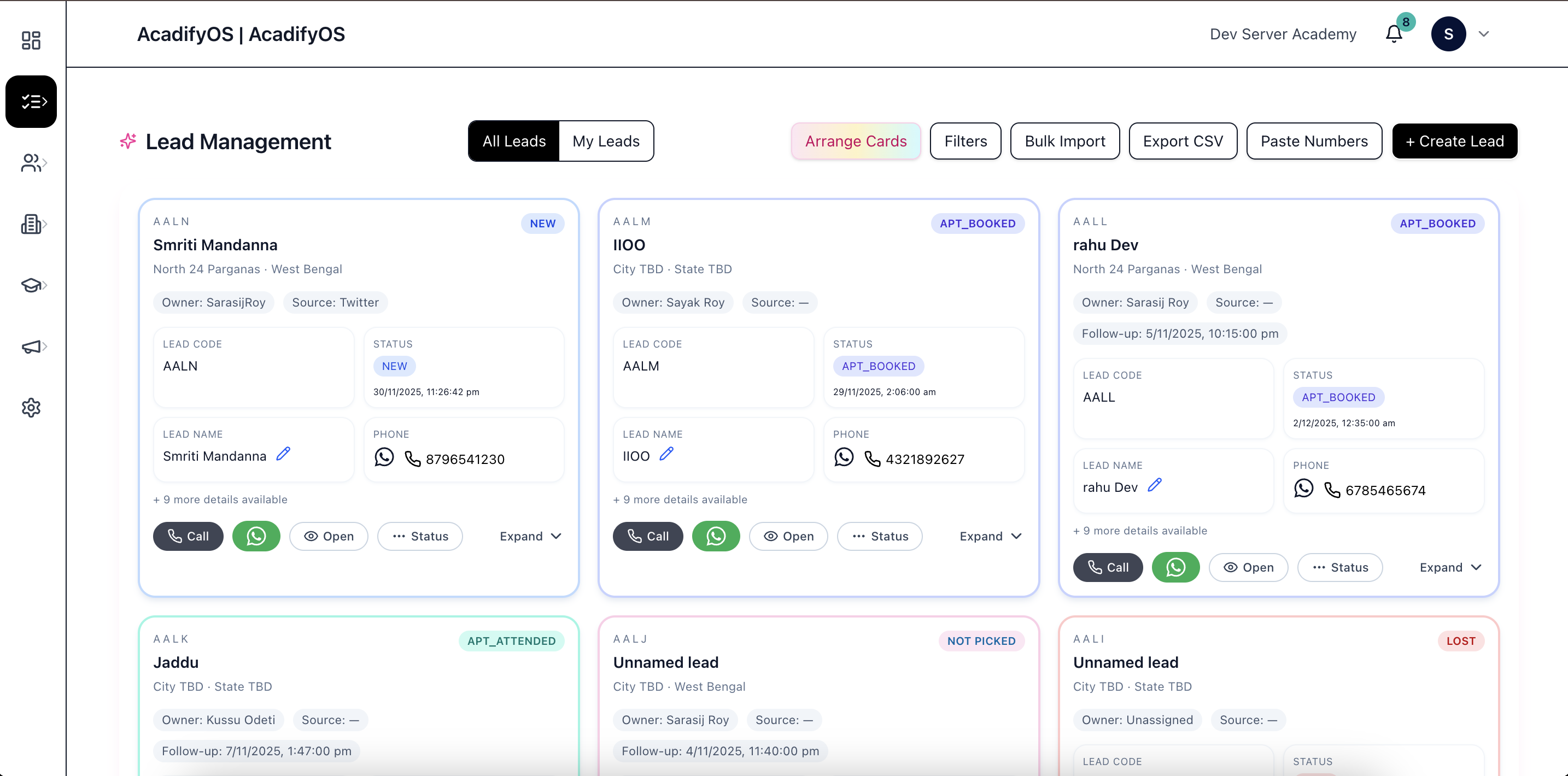Open Status menu on IIOO card
Viewport: 1568px width, 776px height.
click(880, 536)
